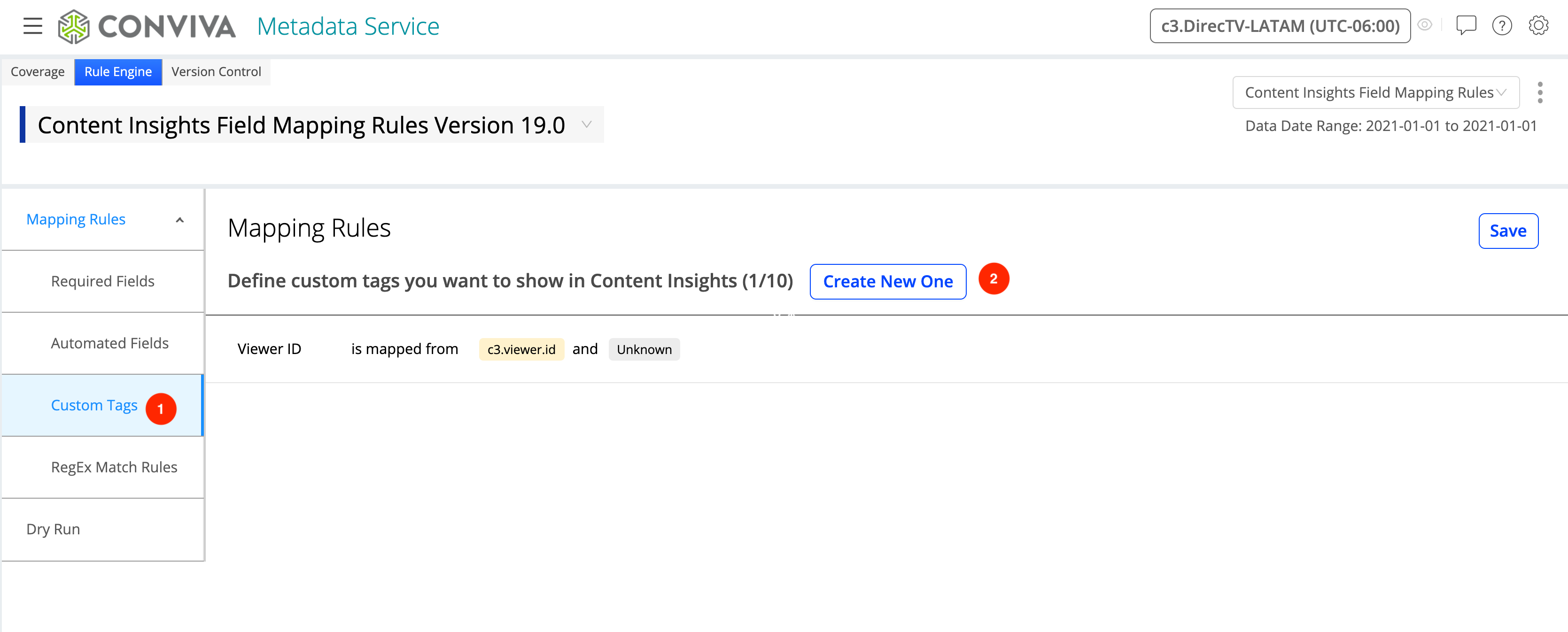Select Custom Tags in the sidebar
1568x632 pixels.
103,406
